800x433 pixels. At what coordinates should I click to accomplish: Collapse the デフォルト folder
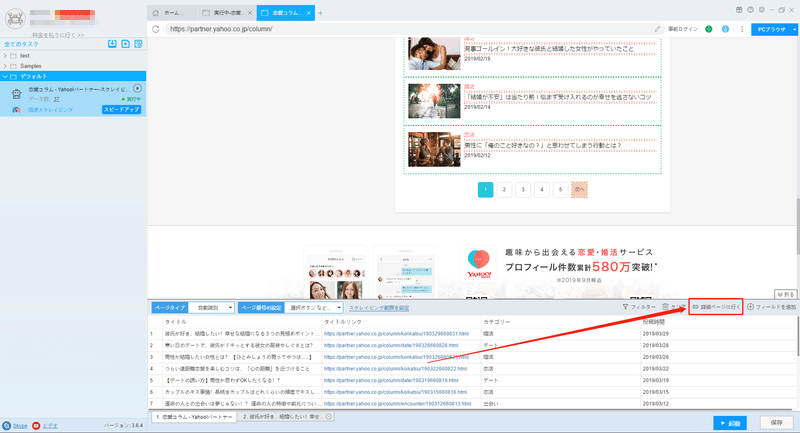pyautogui.click(x=5, y=77)
